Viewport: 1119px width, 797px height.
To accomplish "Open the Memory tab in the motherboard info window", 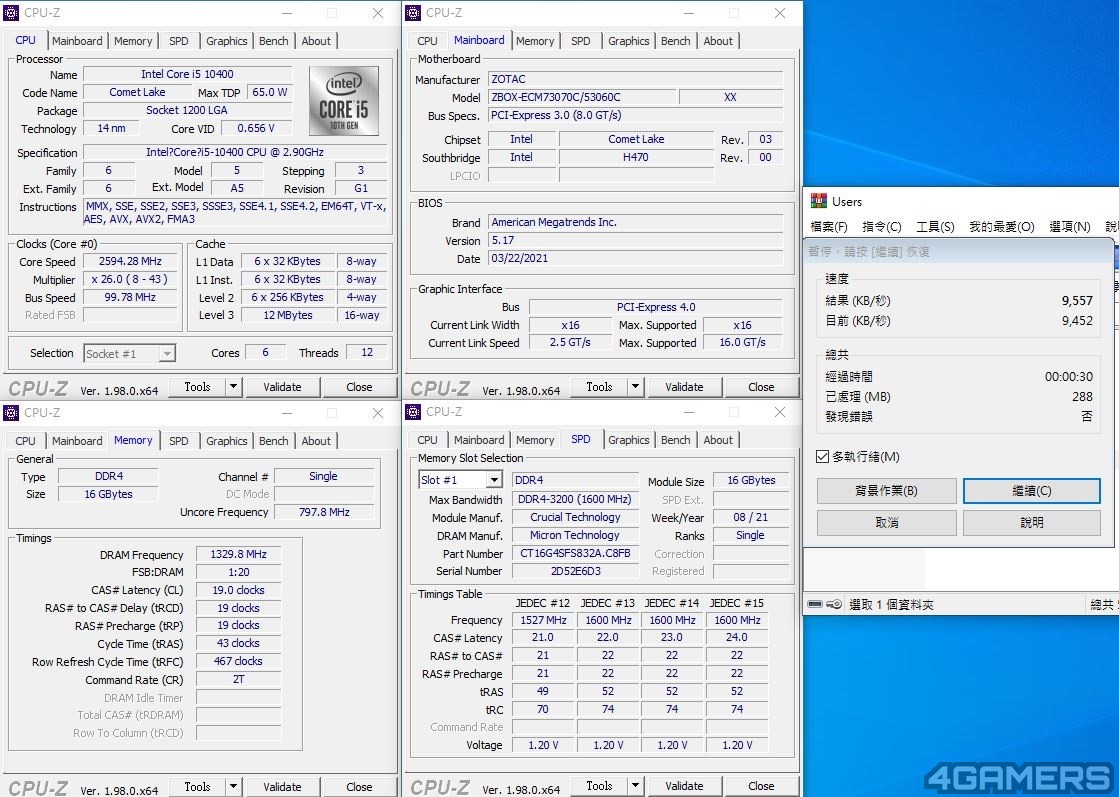I will (x=535, y=41).
